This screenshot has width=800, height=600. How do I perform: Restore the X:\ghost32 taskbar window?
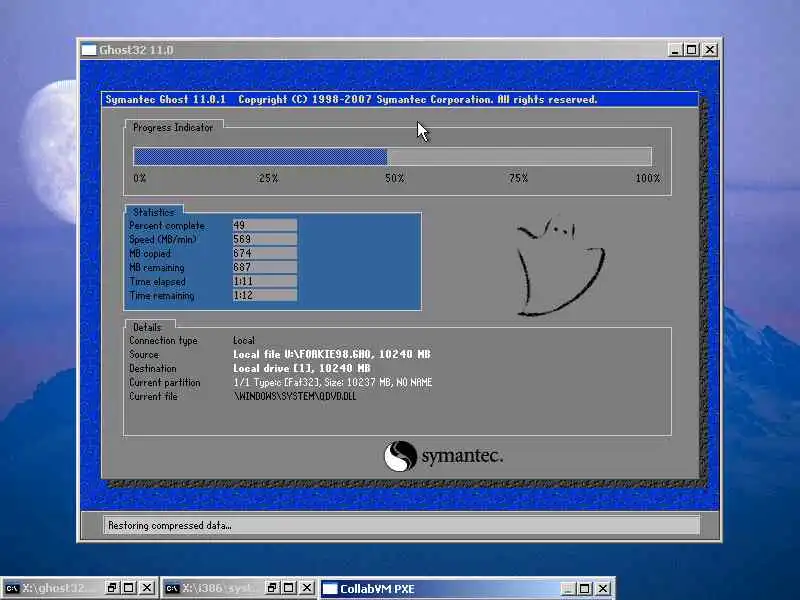click(x=112, y=588)
